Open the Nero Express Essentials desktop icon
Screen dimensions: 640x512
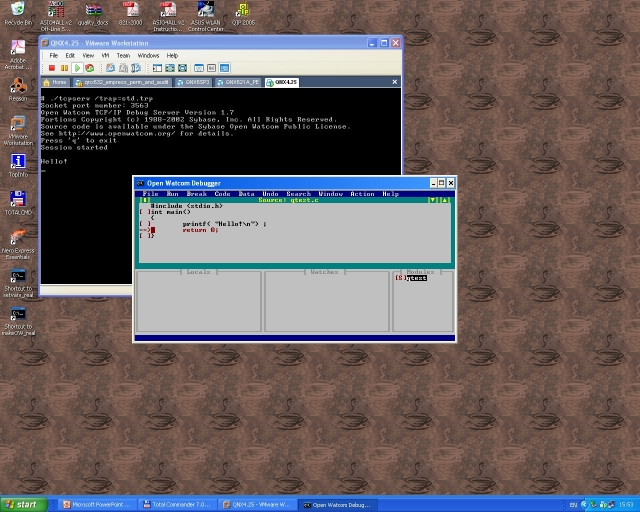[18, 240]
